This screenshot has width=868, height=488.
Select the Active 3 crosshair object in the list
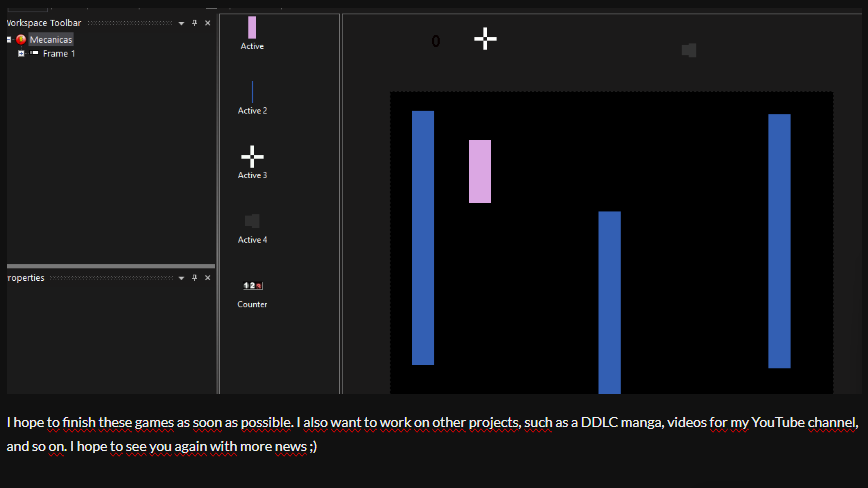click(x=252, y=156)
